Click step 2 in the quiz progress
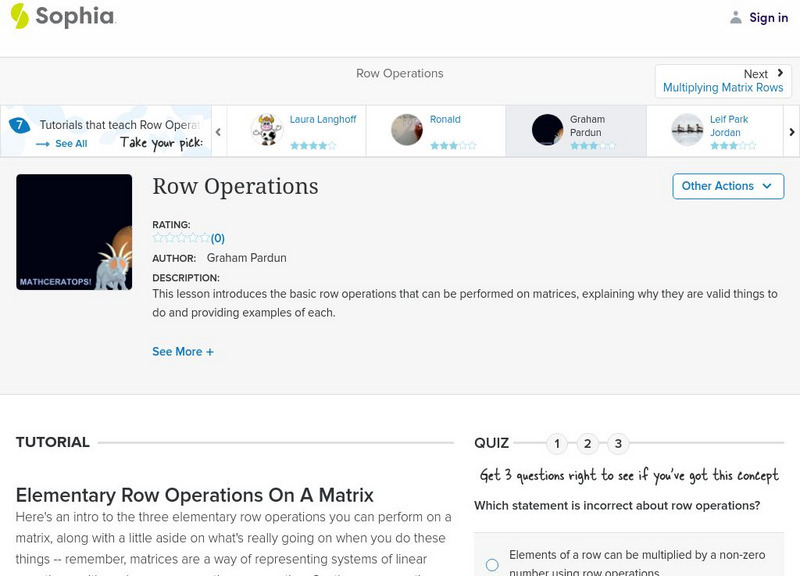The image size is (800, 576). (x=586, y=442)
